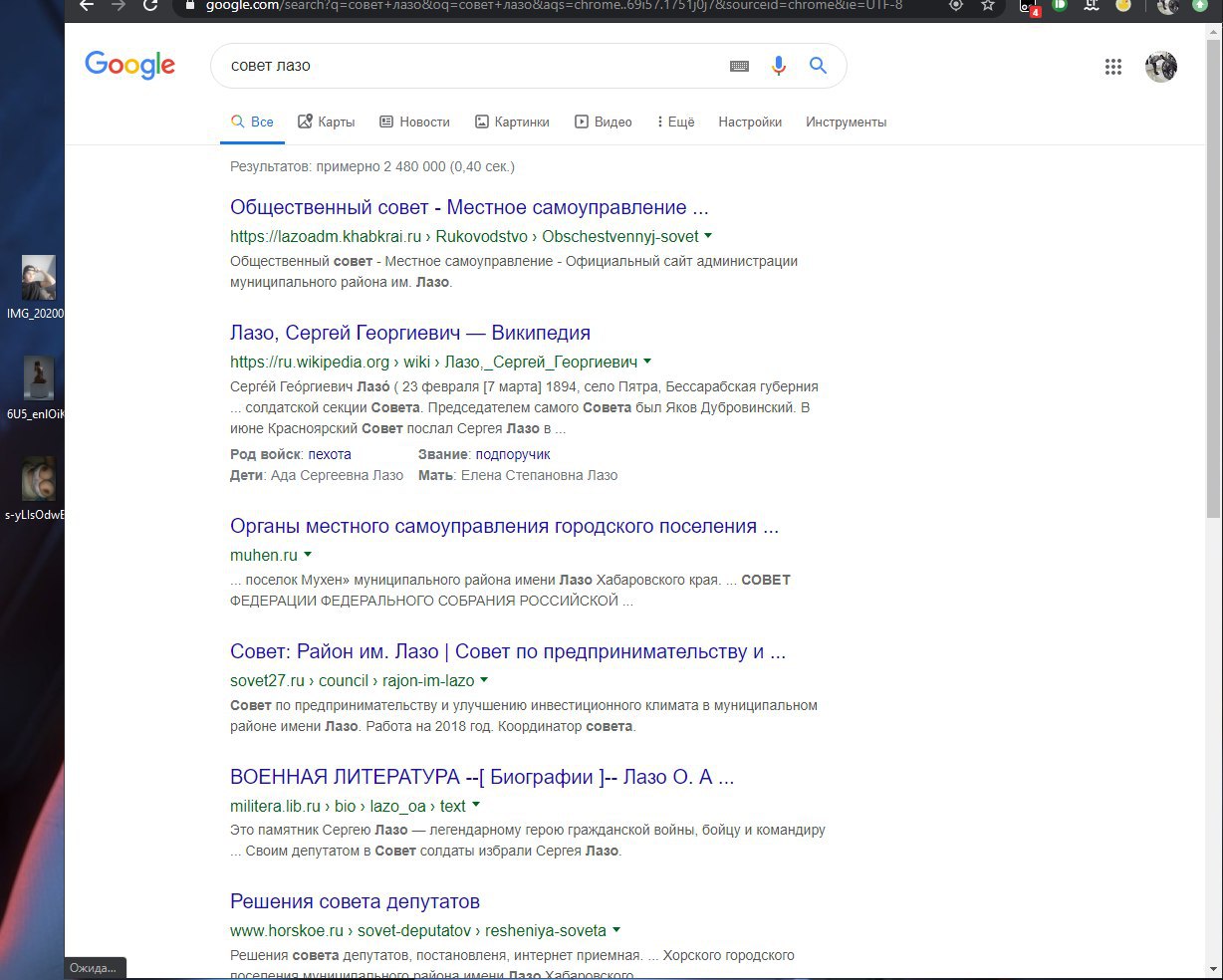Image resolution: width=1223 pixels, height=980 pixels.
Task: Click 'Елена Степановна Лазо' text
Action: (538, 475)
